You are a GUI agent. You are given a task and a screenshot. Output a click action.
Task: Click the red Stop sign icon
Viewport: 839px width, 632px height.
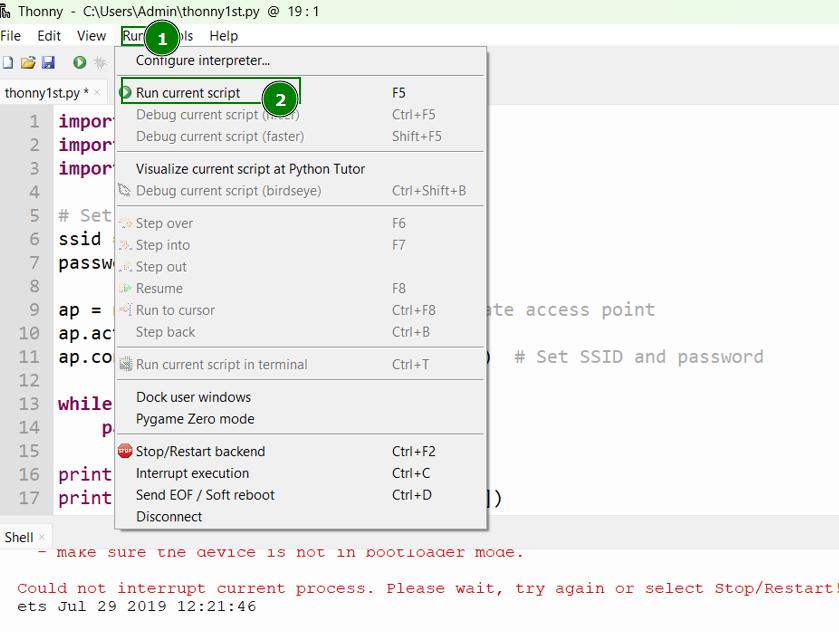click(125, 451)
